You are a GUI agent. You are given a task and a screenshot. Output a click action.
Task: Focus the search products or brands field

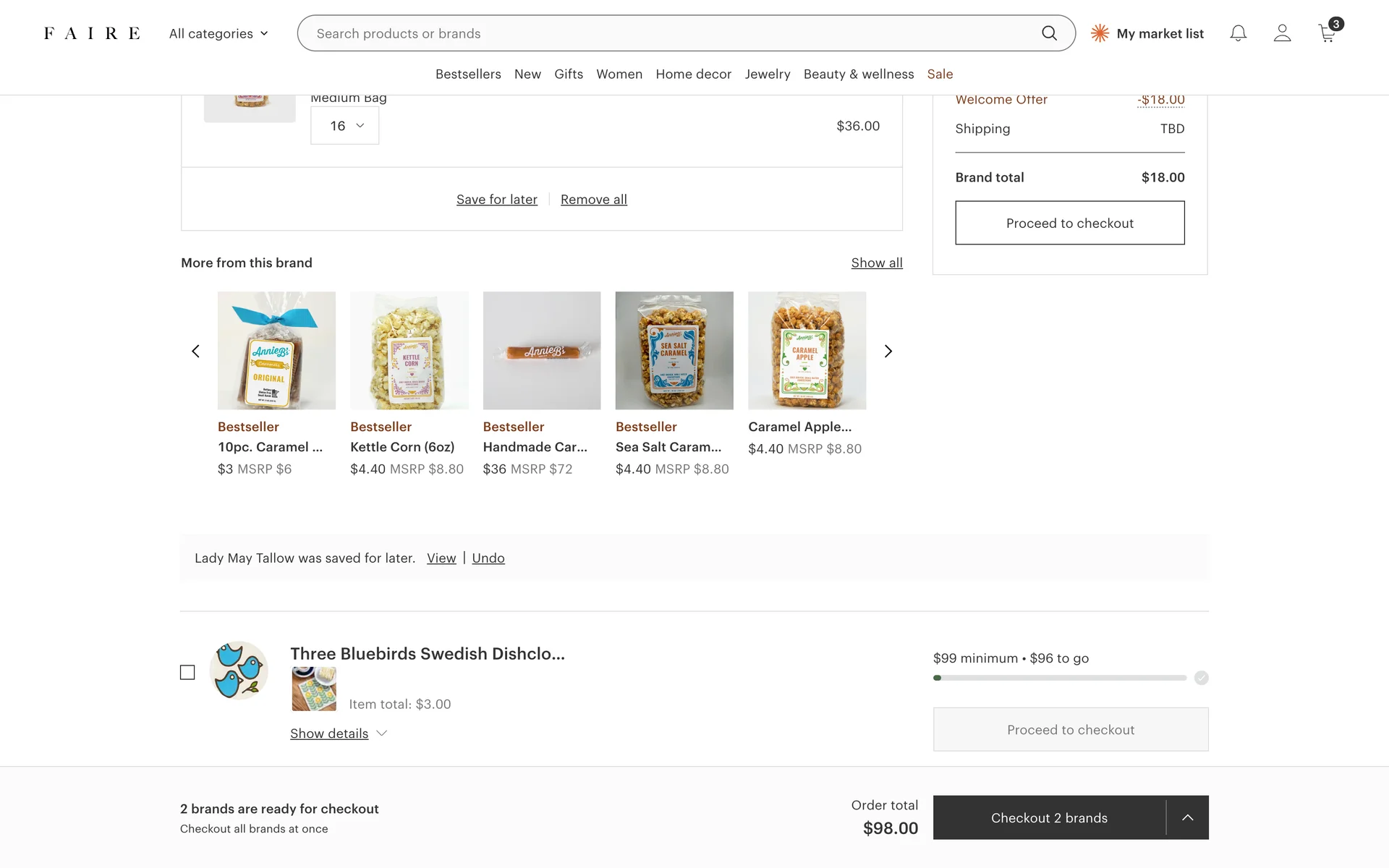pos(673,33)
